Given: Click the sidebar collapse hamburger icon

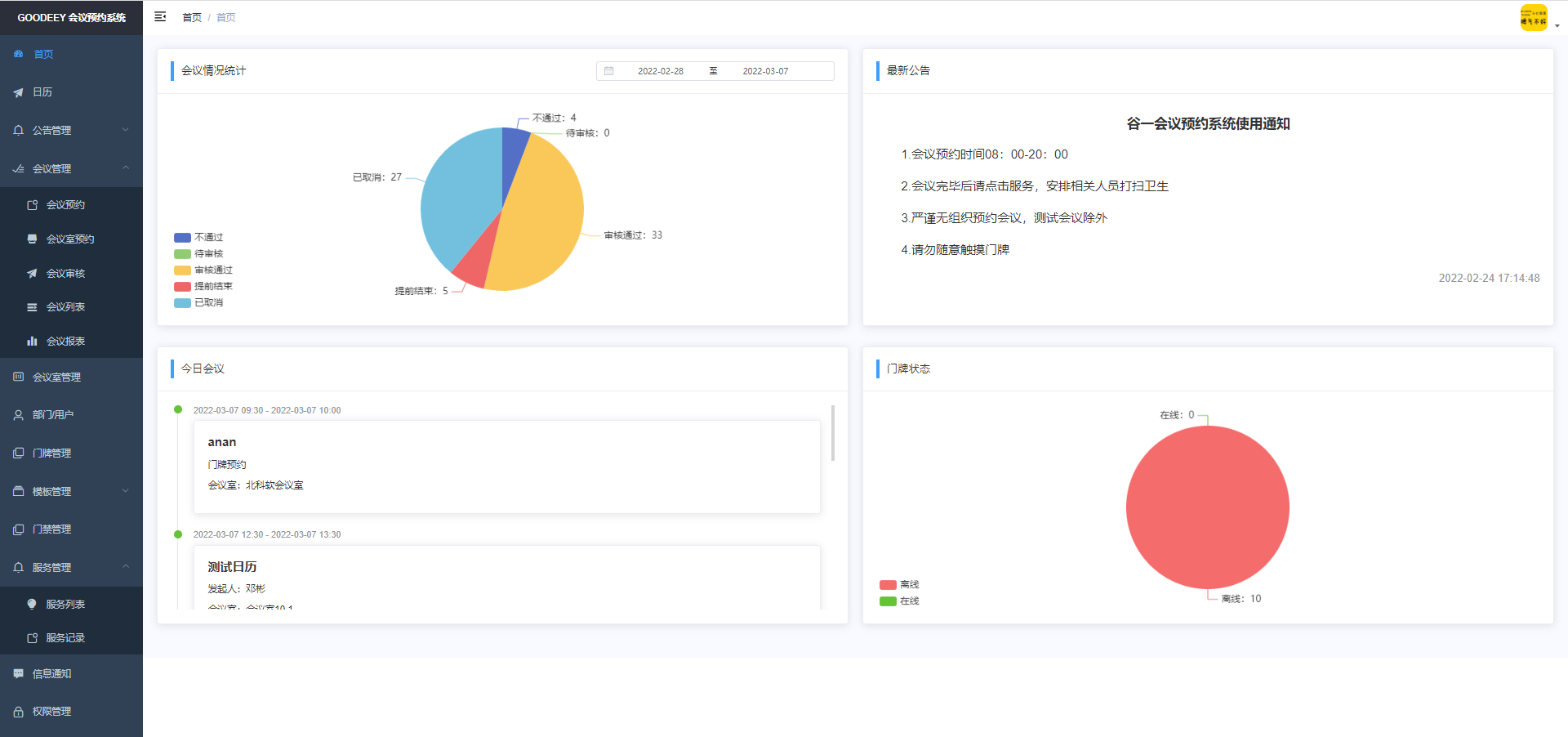Looking at the screenshot, I should [160, 16].
